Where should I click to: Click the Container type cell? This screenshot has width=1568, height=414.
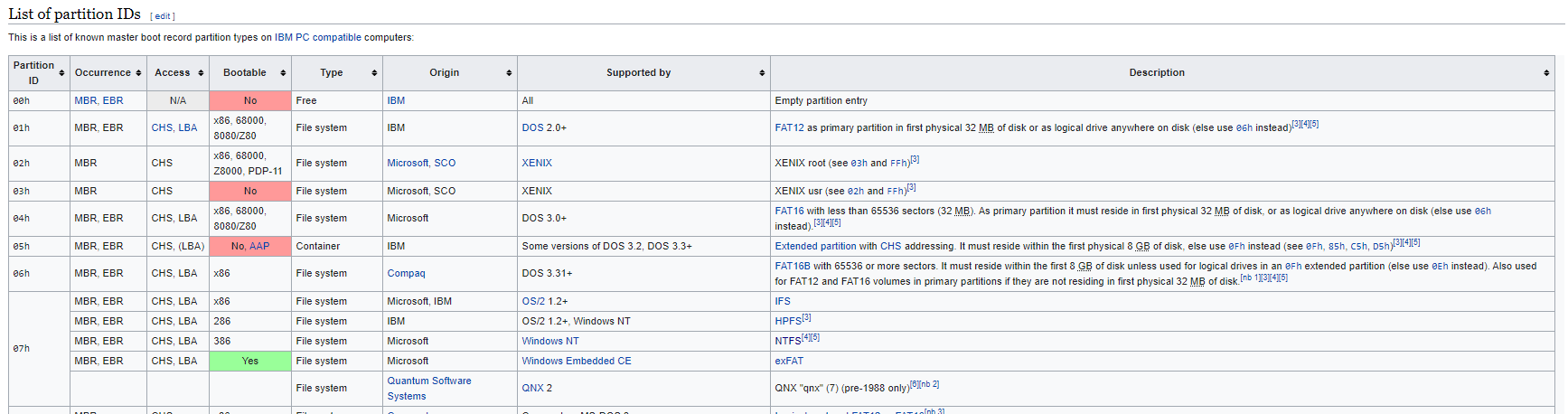point(337,246)
